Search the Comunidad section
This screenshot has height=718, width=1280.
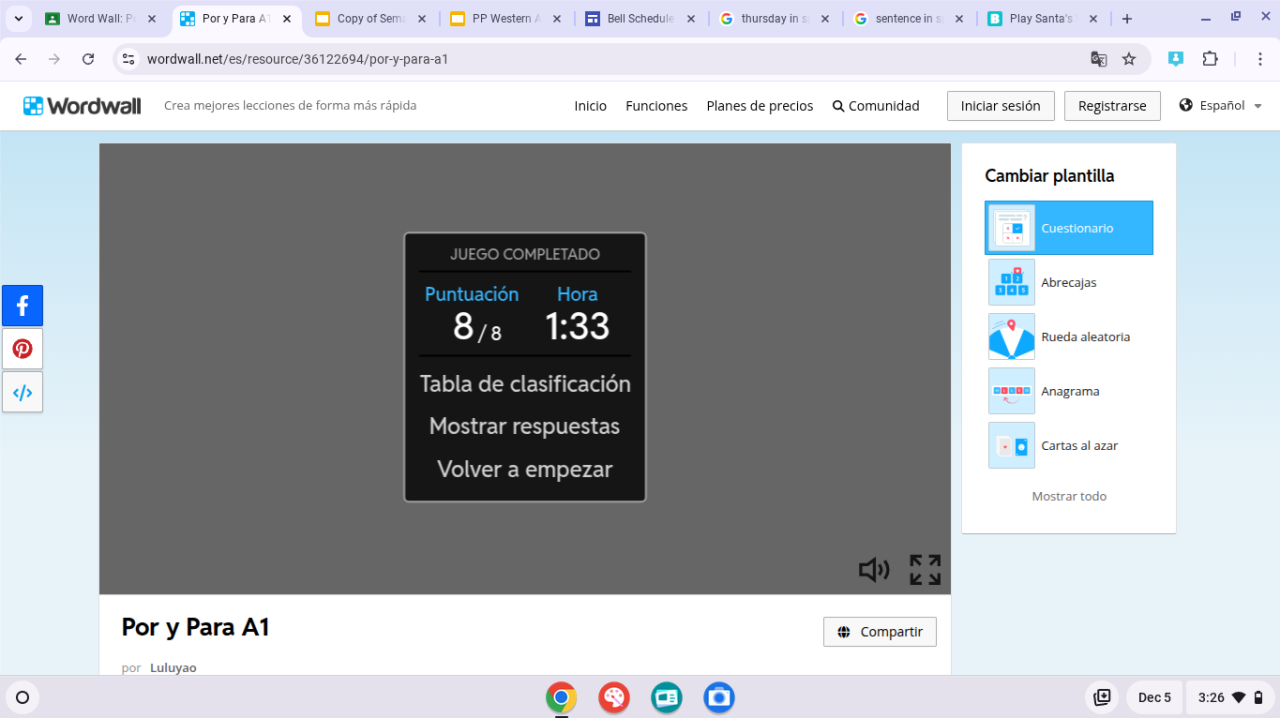click(876, 106)
